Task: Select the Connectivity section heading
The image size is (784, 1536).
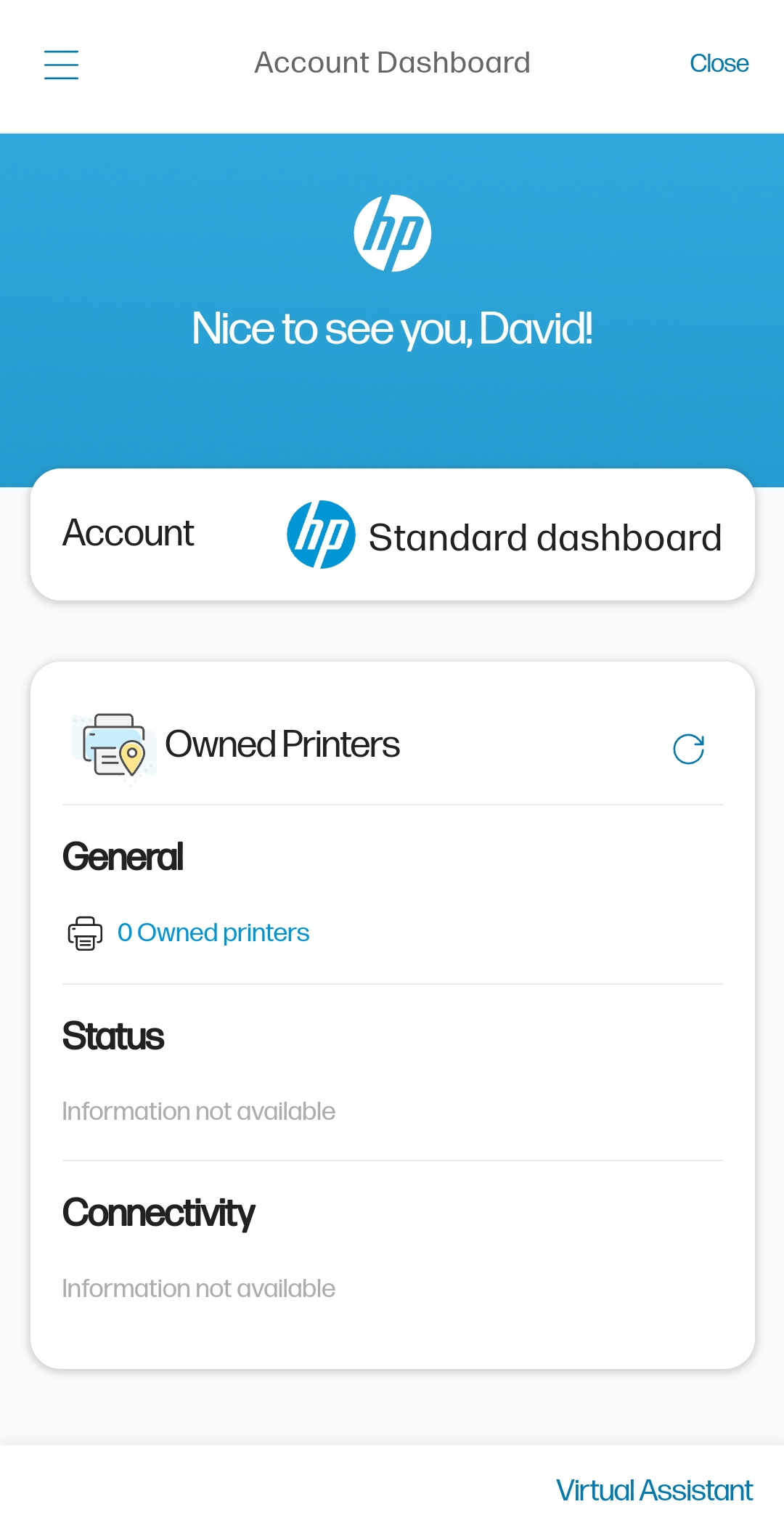Action: [x=158, y=1214]
